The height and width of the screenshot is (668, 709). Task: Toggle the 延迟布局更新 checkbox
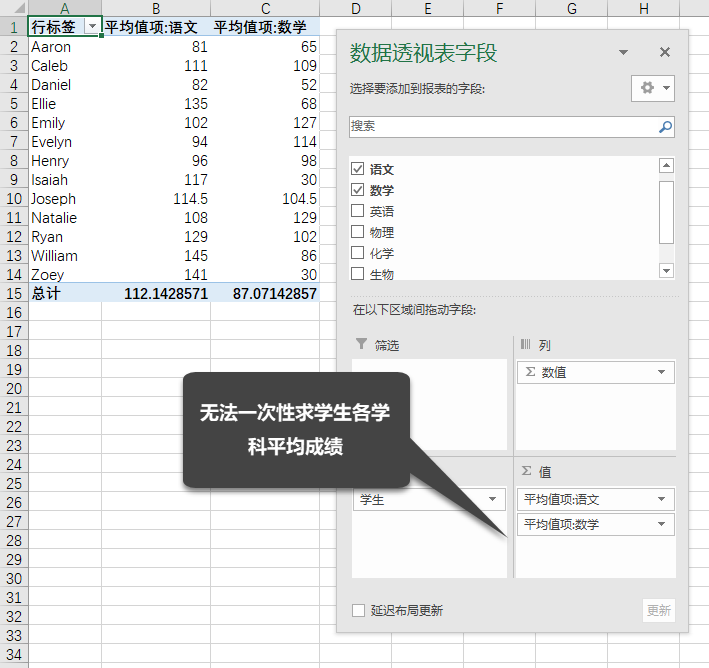coord(359,610)
